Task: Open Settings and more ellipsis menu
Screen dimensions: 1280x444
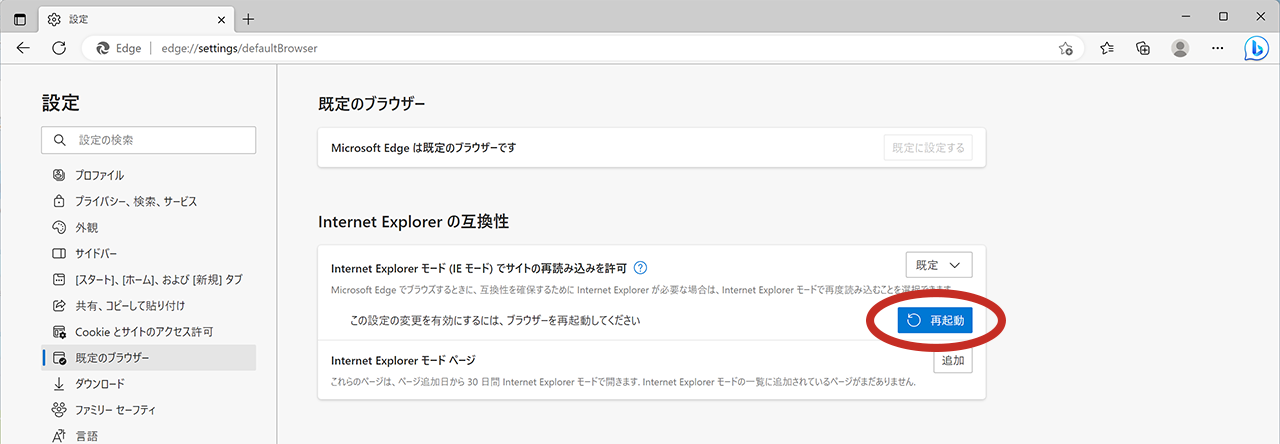Action: point(1218,48)
